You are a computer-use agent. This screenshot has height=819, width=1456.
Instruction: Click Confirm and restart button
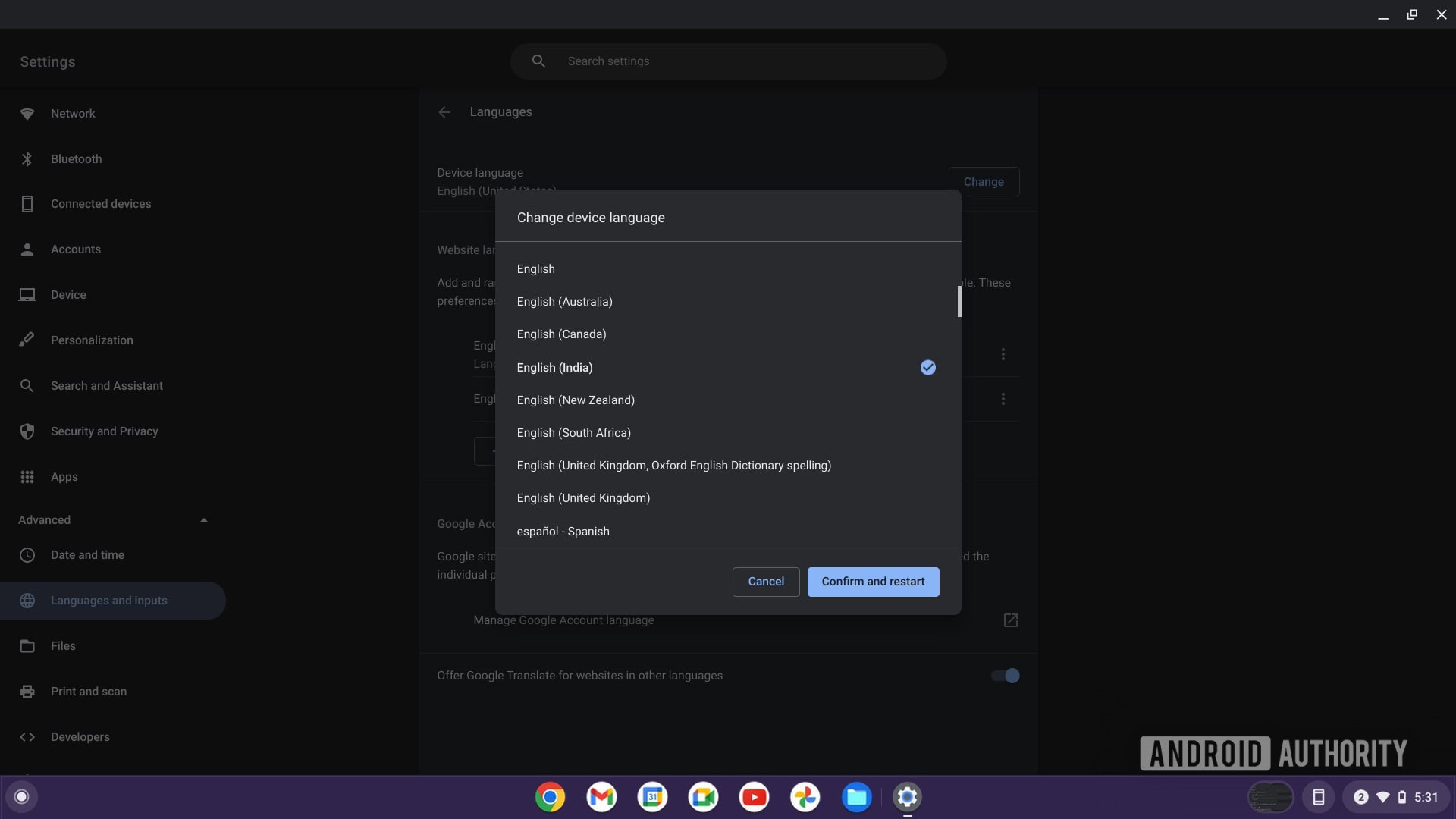click(x=873, y=581)
